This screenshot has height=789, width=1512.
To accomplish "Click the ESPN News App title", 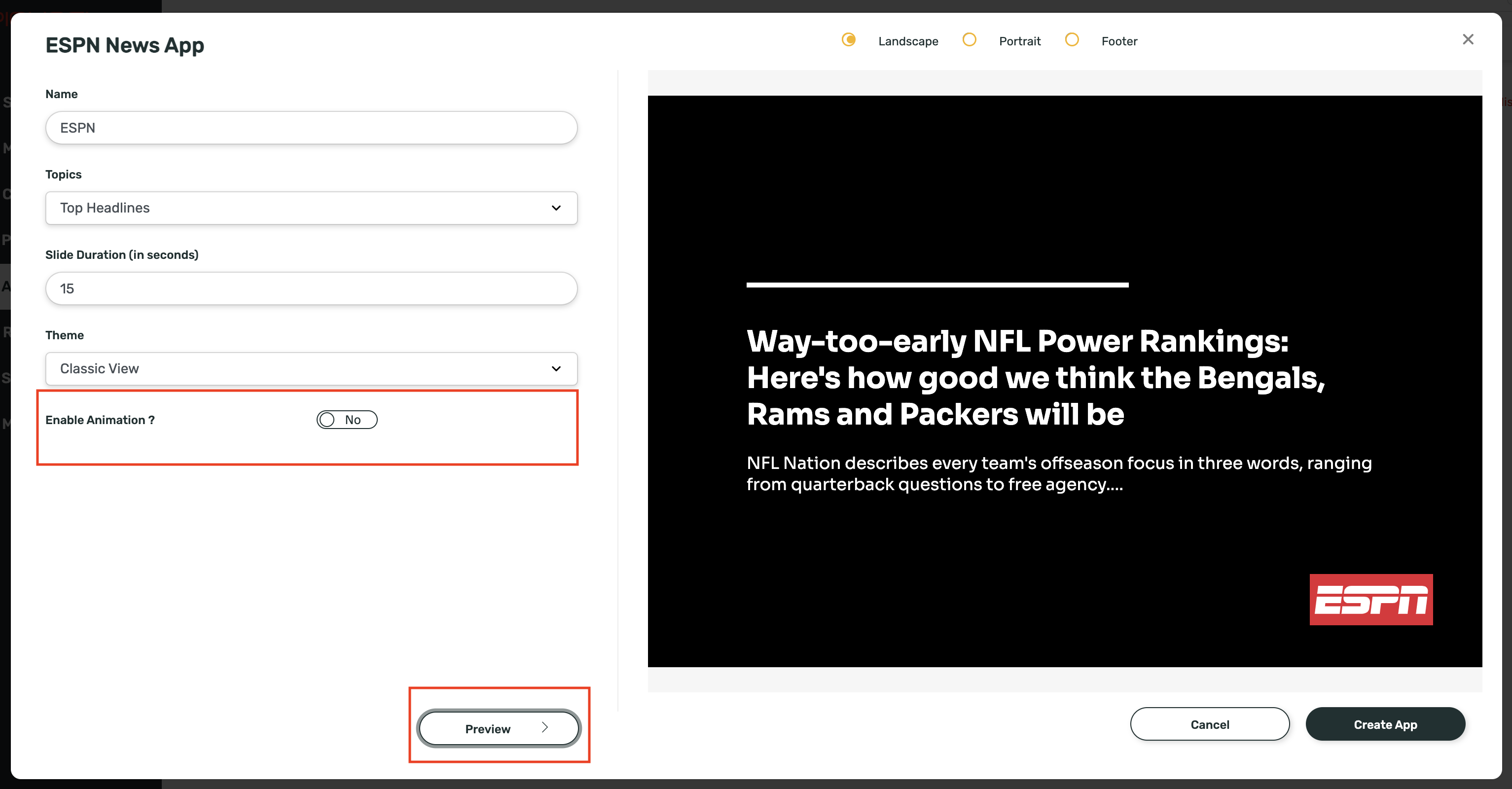I will (124, 45).
